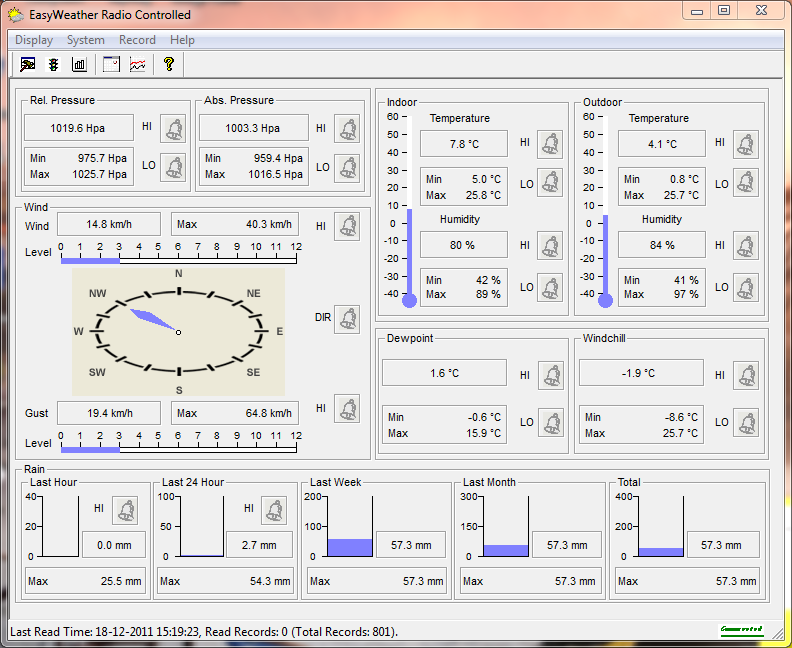This screenshot has height=648, width=792.
Task: Click the 84 % outdoor humidity value
Action: pyautogui.click(x=662, y=245)
